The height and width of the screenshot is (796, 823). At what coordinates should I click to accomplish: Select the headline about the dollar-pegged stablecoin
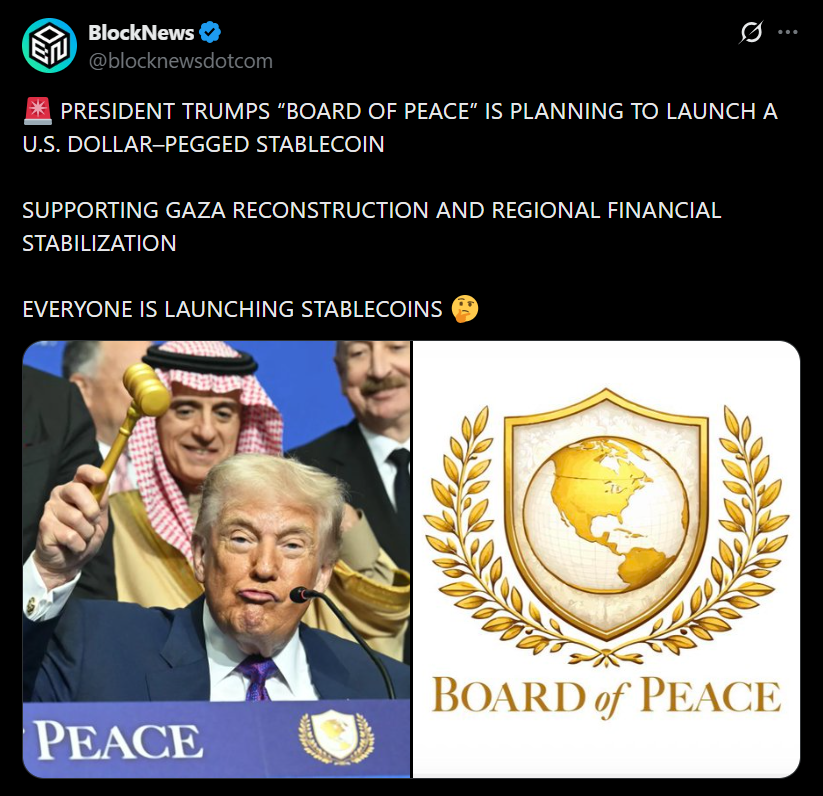coord(400,128)
